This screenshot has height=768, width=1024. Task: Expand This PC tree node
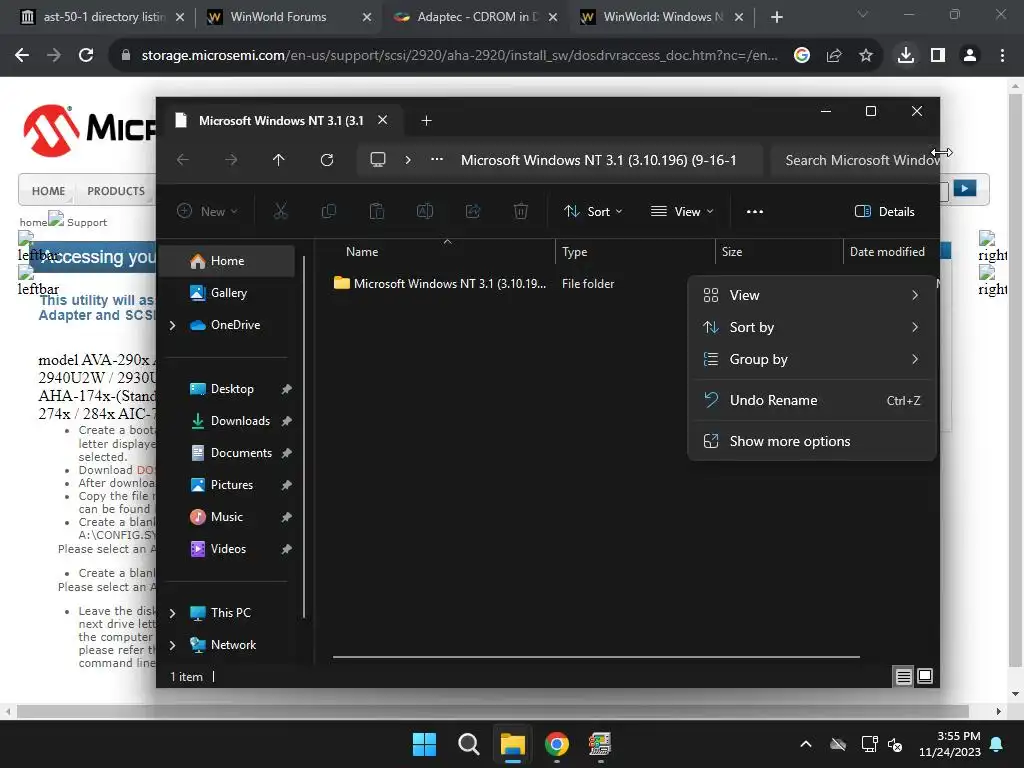pyautogui.click(x=172, y=613)
